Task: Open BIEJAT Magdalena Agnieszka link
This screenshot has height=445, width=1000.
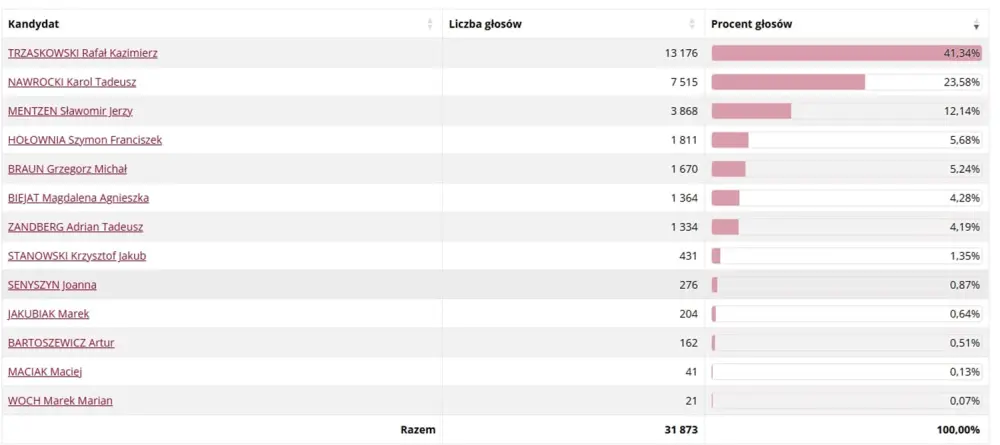Action: click(78, 198)
